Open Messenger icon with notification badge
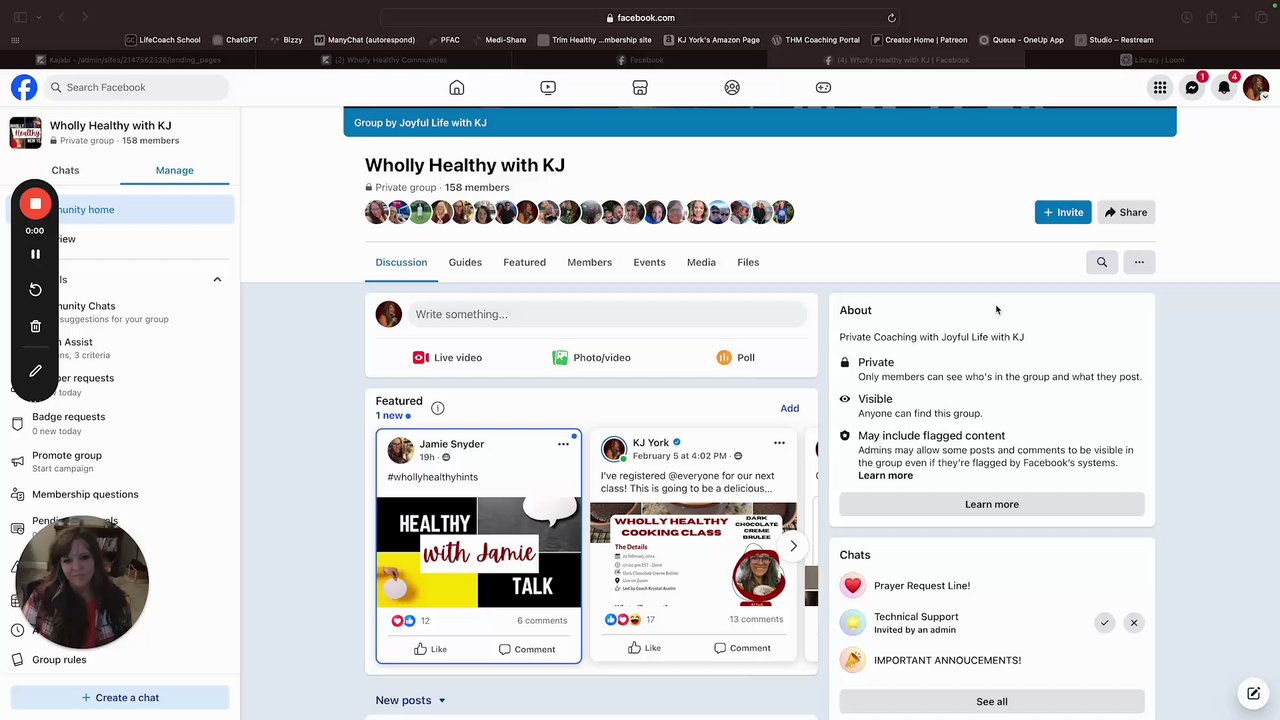Viewport: 1280px width, 720px height. (x=1192, y=87)
